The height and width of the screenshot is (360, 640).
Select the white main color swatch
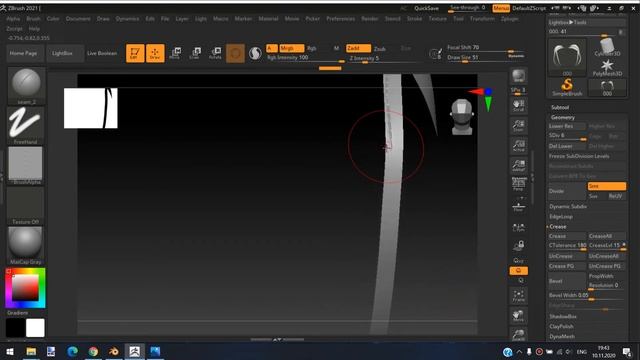click(36, 328)
